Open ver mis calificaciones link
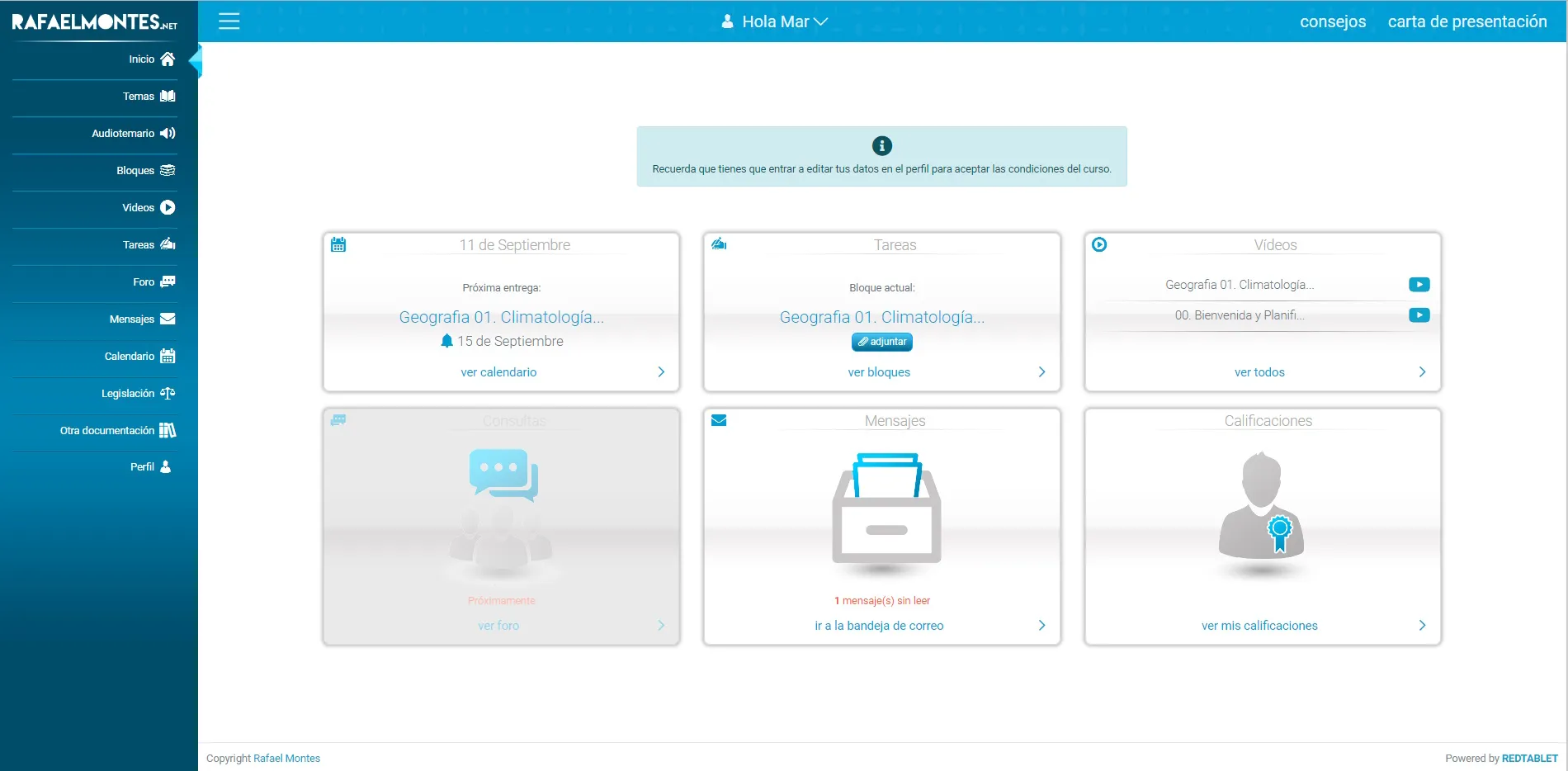 click(1259, 626)
